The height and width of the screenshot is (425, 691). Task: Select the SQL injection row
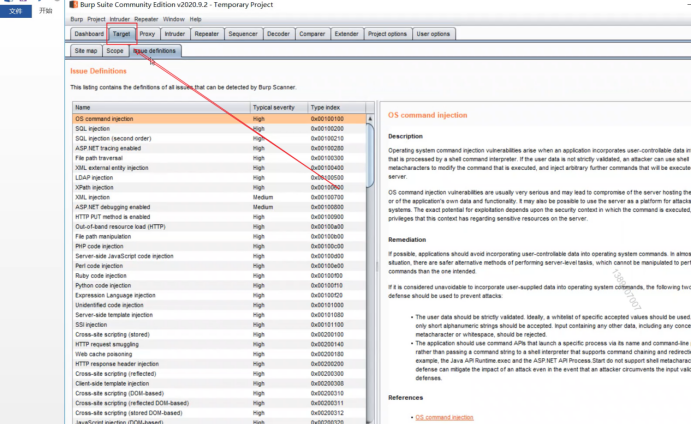(x=219, y=129)
